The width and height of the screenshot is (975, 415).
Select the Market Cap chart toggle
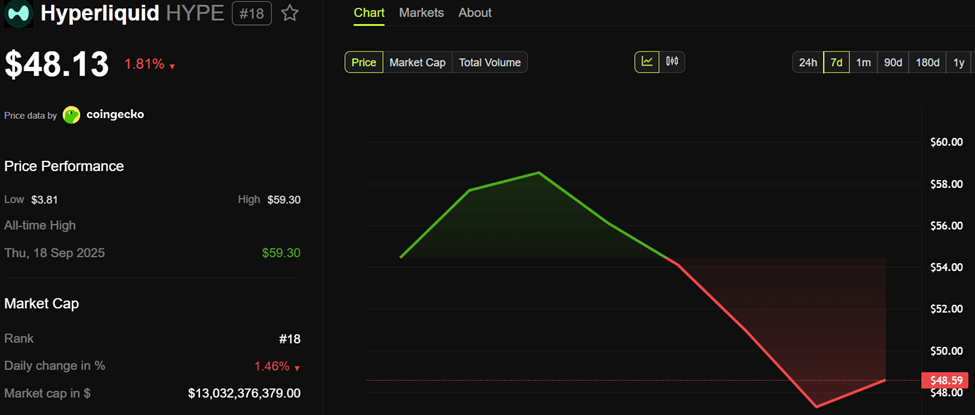pyautogui.click(x=418, y=62)
